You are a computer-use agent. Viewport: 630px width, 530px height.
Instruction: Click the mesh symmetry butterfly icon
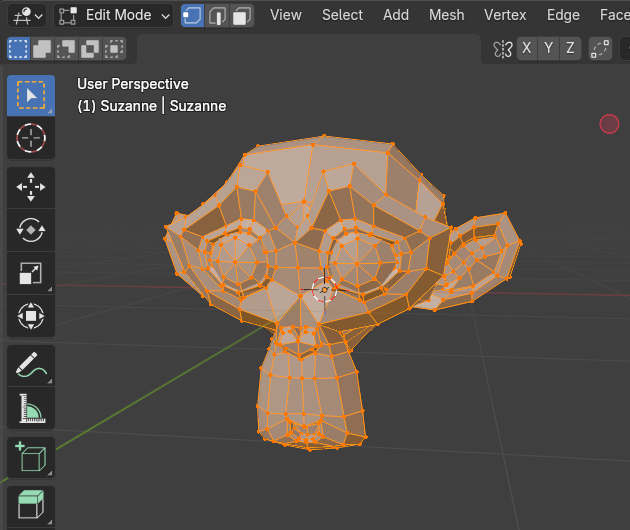pos(502,49)
